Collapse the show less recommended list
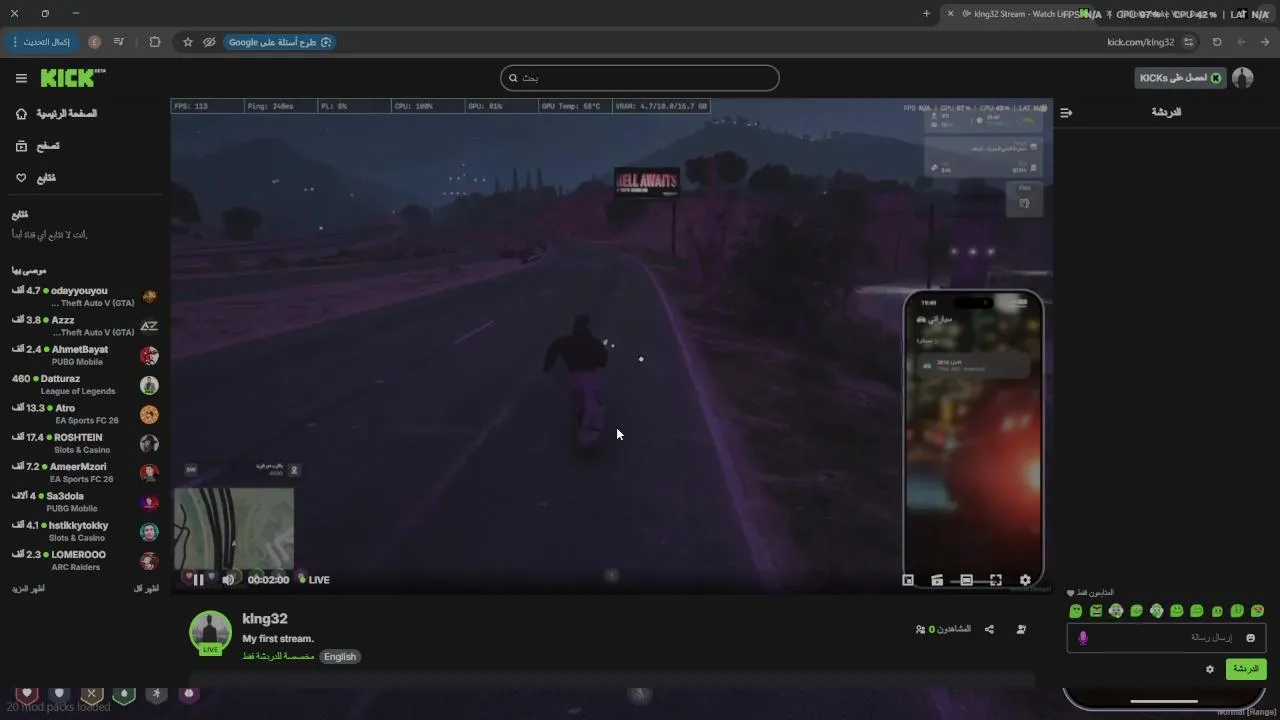1280x720 pixels. point(146,589)
